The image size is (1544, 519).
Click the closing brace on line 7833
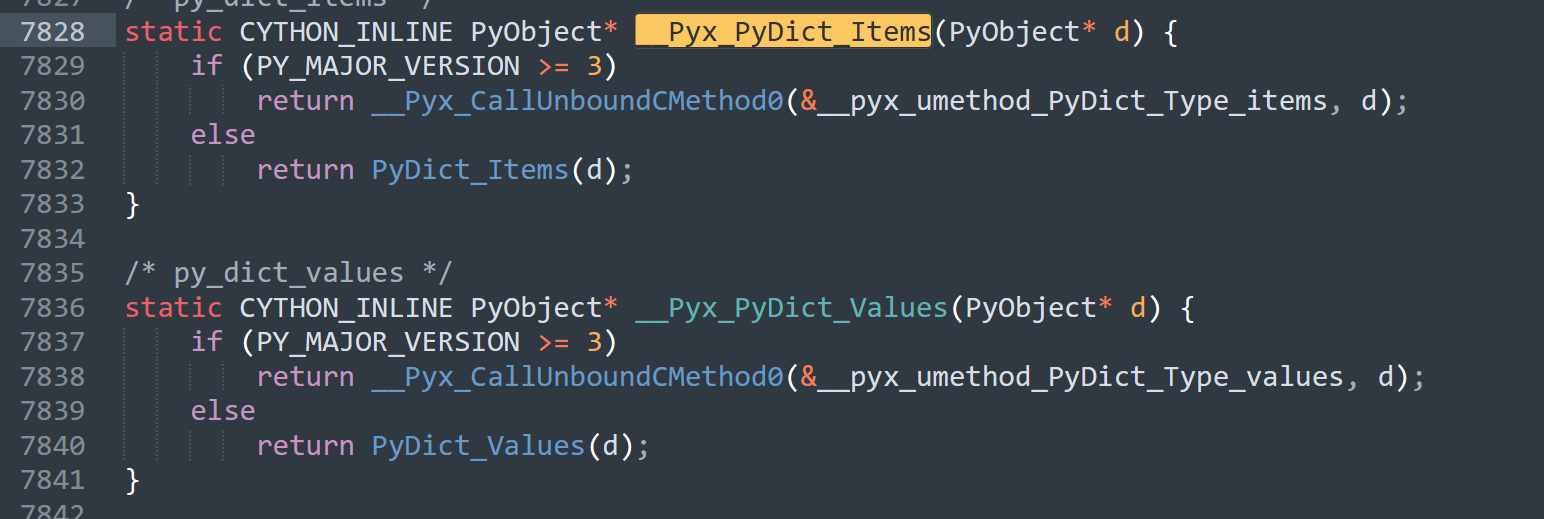click(132, 205)
